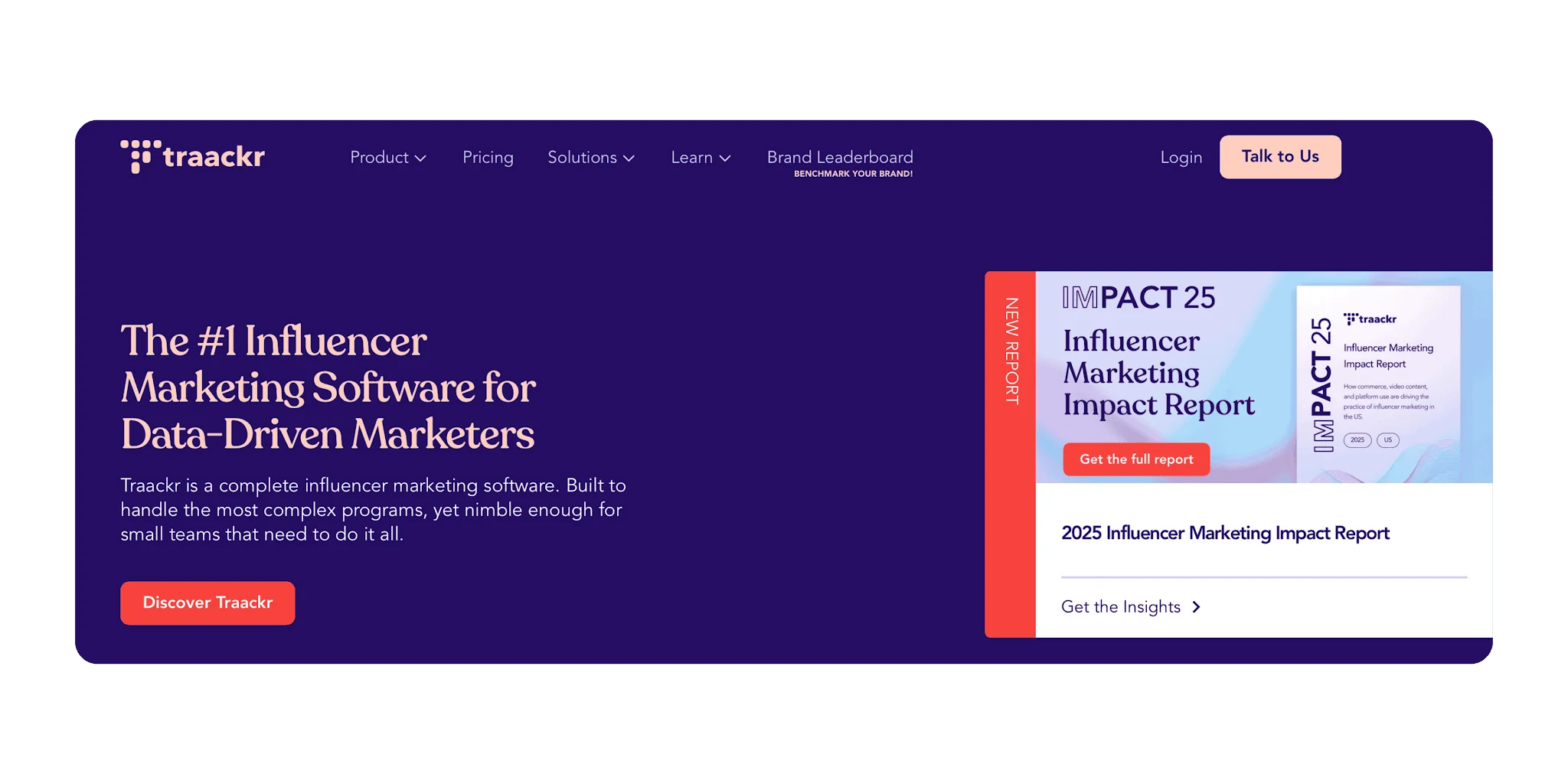Click the NEW REPORT red vertical banner
Image resolution: width=1568 pixels, height=784 pixels.
tap(1011, 454)
